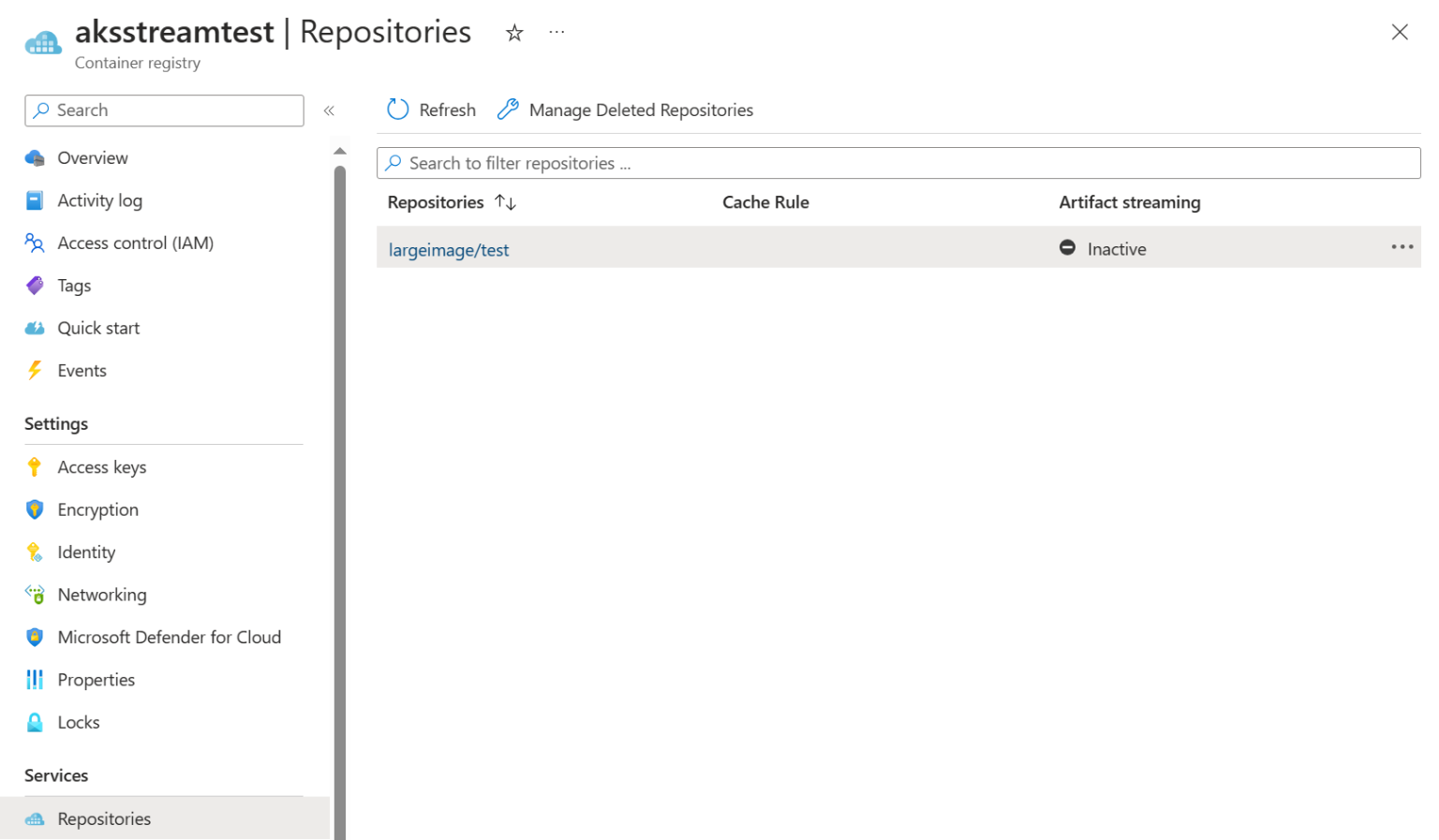The height and width of the screenshot is (840, 1439).
Task: Open the Locks settings page
Action: pyautogui.click(x=78, y=722)
